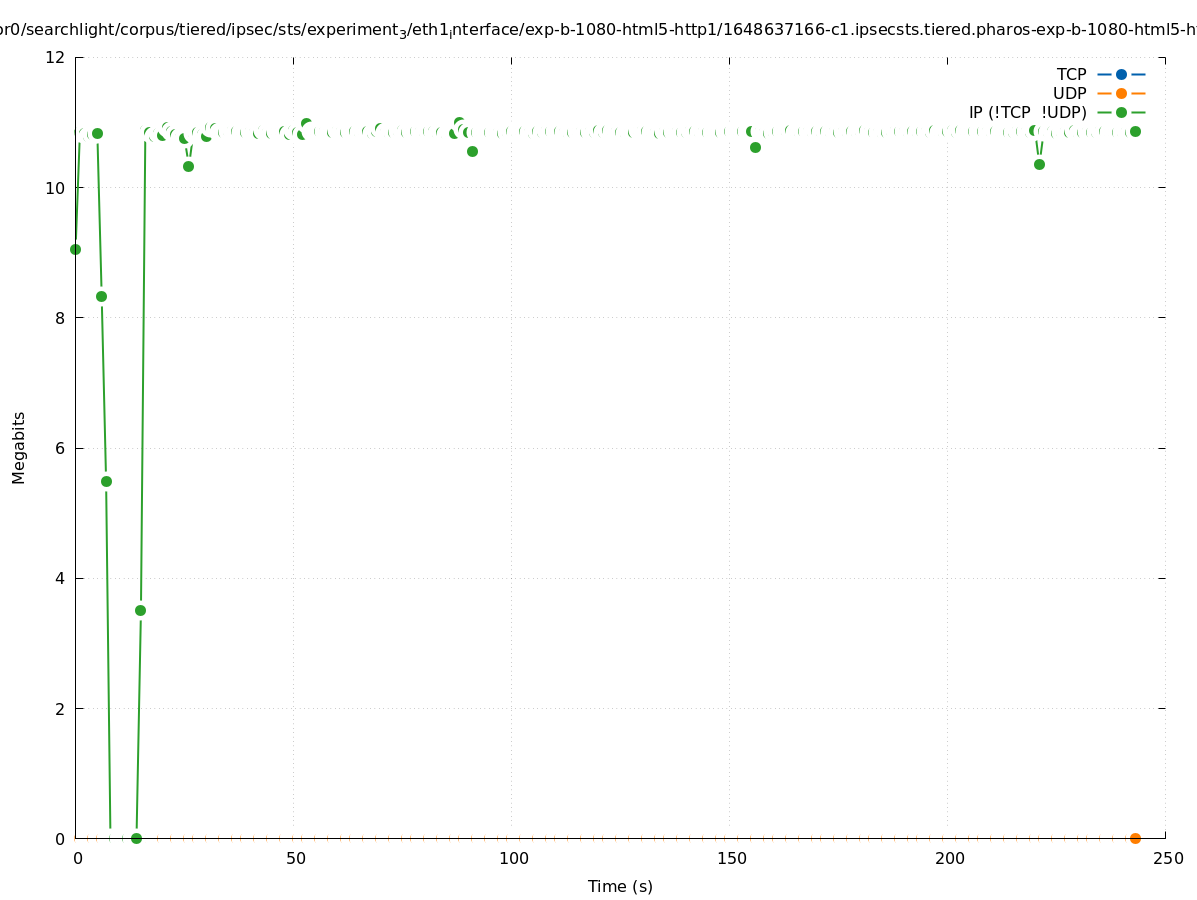Click the green dip point near 90 seconds
This screenshot has height=900, width=1197.
[x=472, y=151]
